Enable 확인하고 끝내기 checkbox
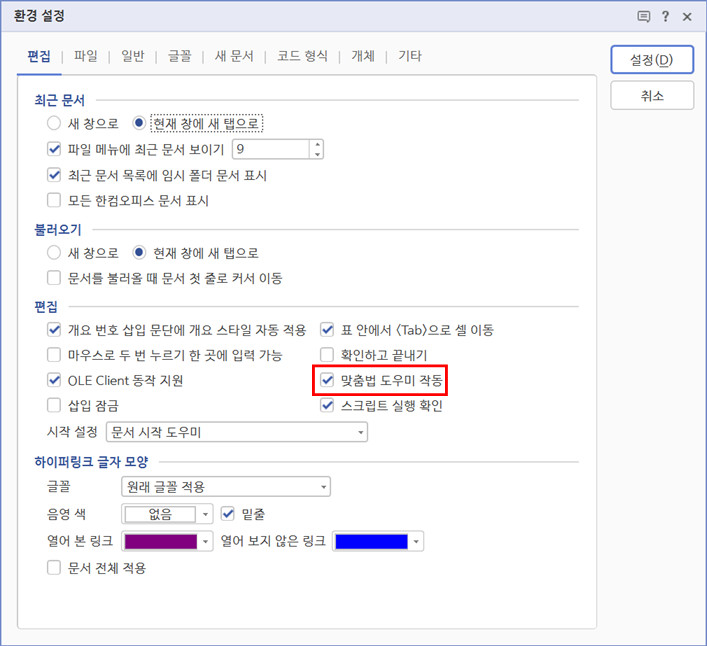The image size is (707, 646). [327, 355]
